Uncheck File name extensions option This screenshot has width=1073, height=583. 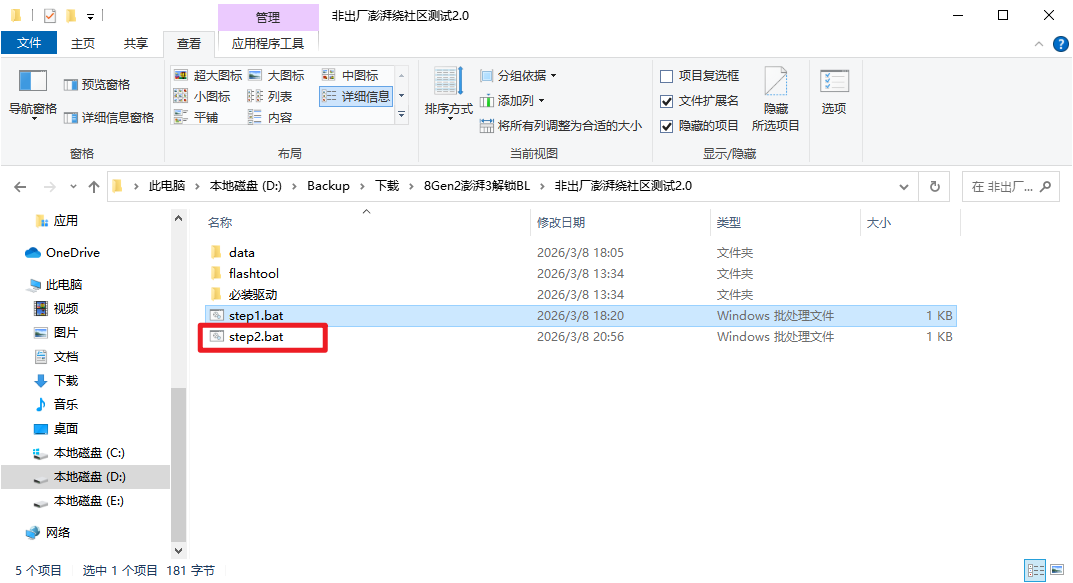click(x=699, y=101)
